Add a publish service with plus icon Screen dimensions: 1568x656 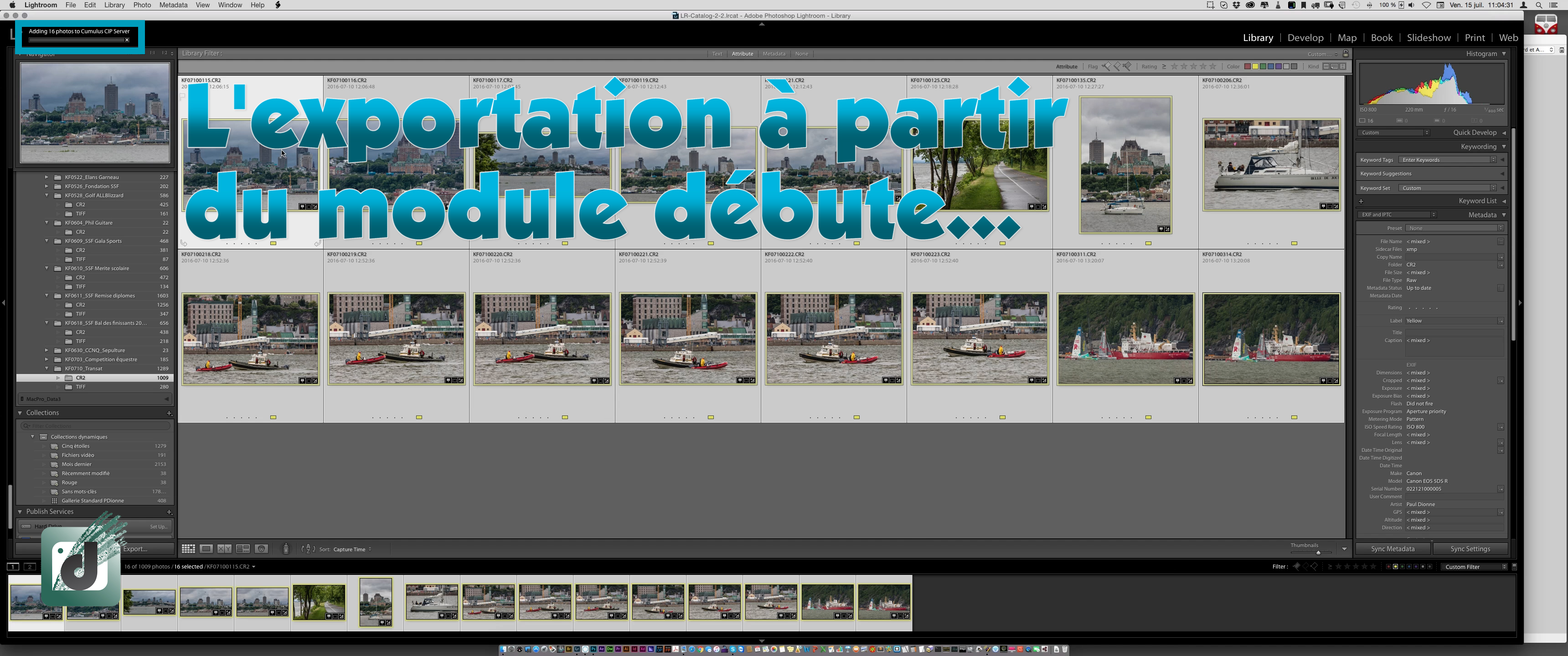(x=169, y=512)
